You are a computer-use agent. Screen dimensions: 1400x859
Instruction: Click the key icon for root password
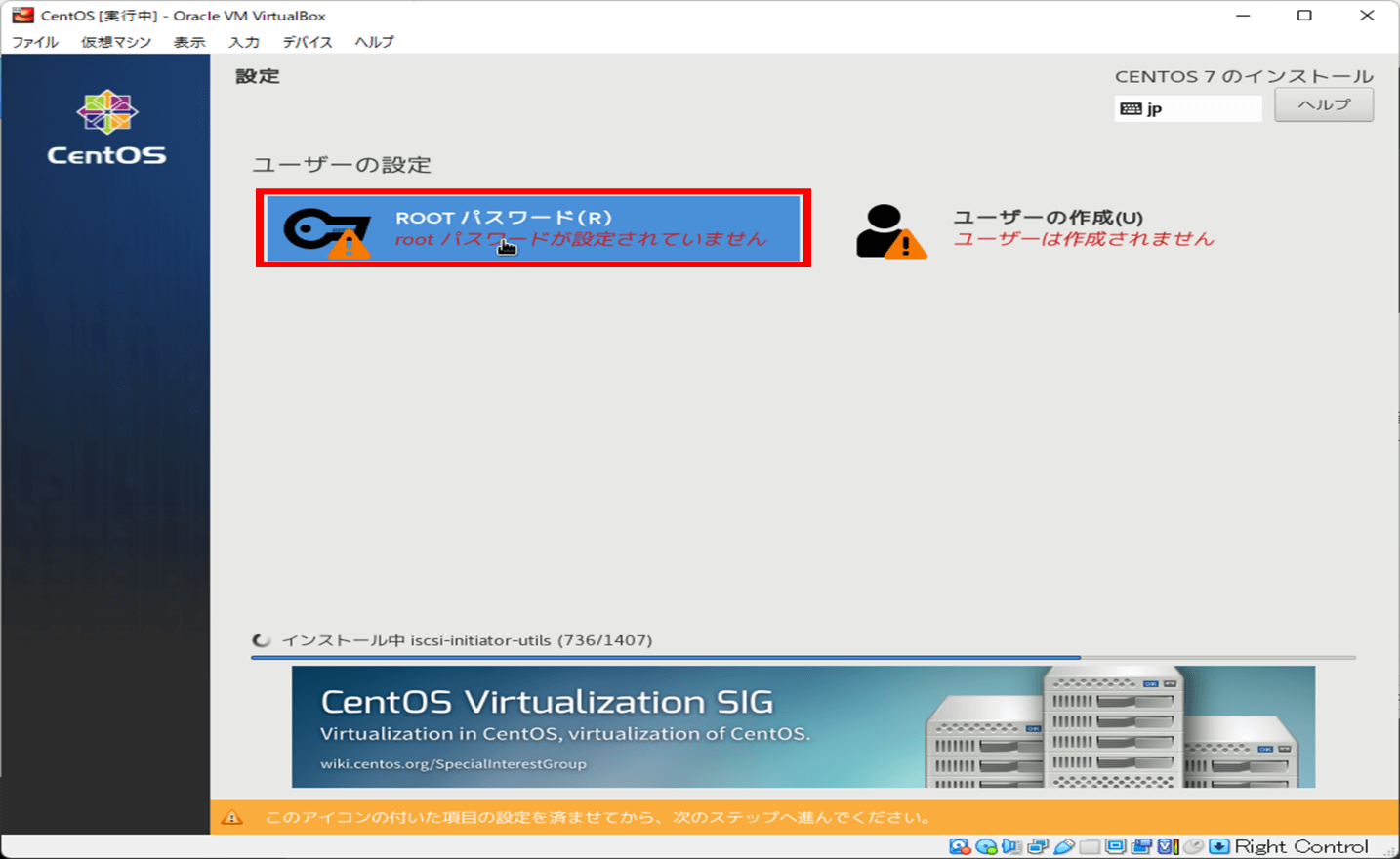tap(327, 232)
